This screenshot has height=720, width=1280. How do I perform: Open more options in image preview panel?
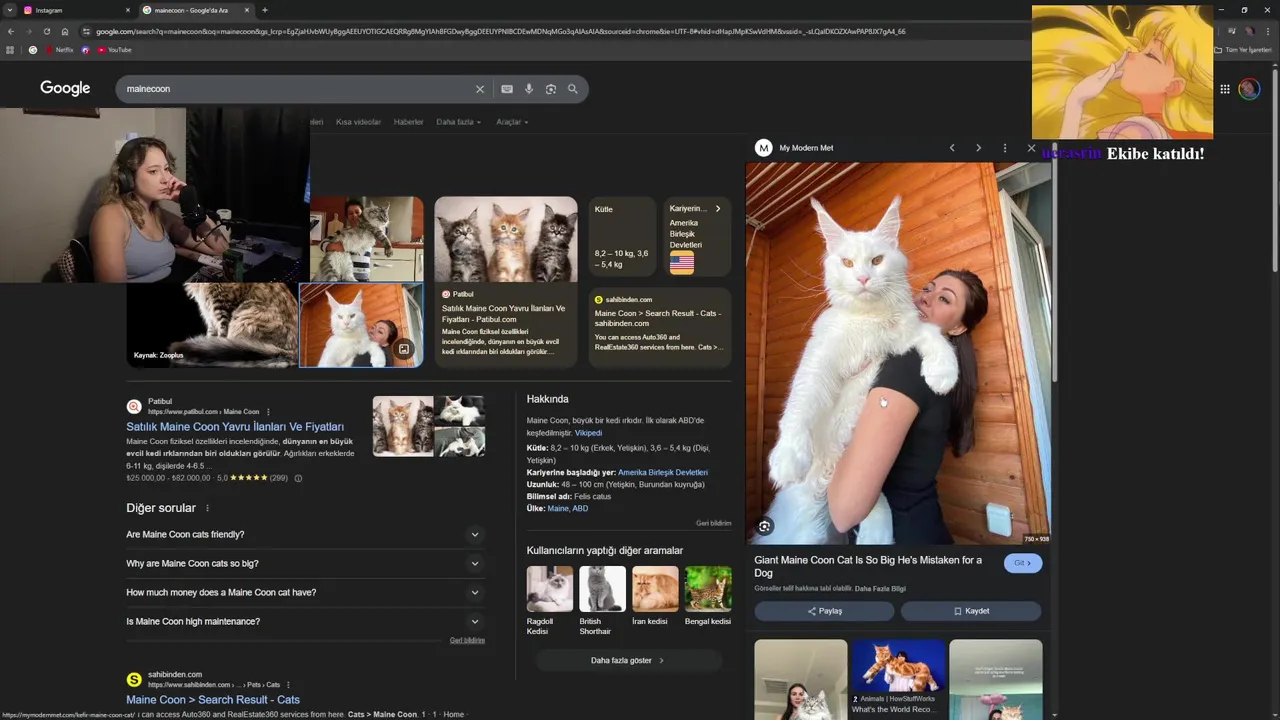1005,148
